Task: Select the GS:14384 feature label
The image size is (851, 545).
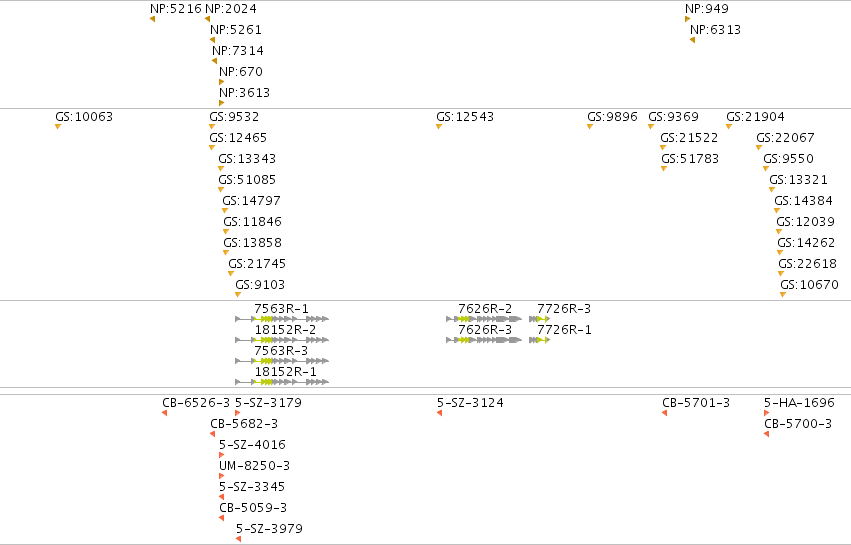Action: coord(804,201)
